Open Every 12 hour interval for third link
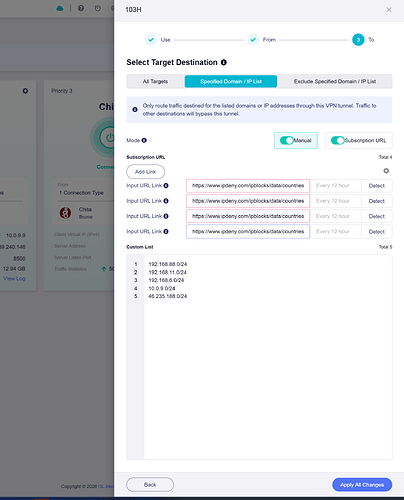The width and height of the screenshot is (404, 500). pos(336,216)
